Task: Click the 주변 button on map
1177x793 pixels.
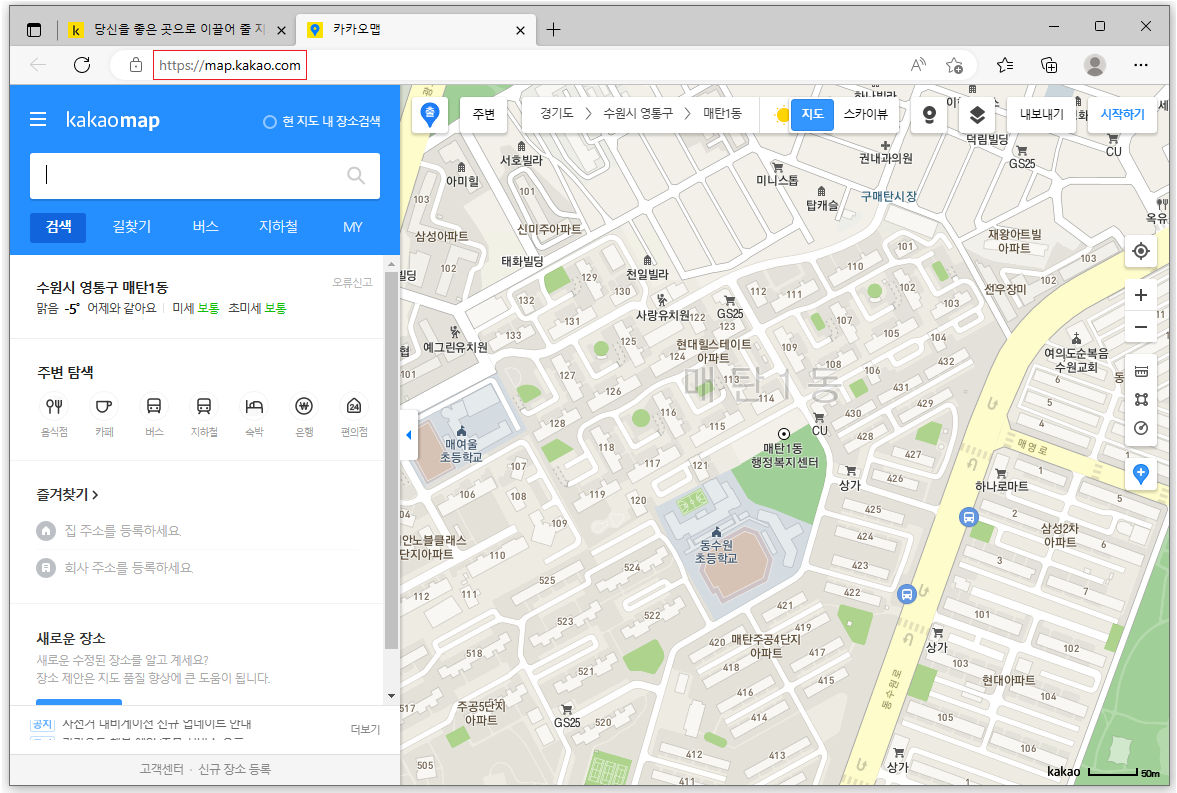Action: click(x=483, y=114)
